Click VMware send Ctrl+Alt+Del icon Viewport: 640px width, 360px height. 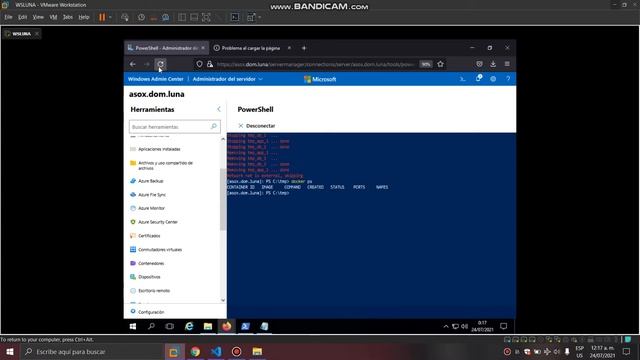pyautogui.click(x=125, y=17)
